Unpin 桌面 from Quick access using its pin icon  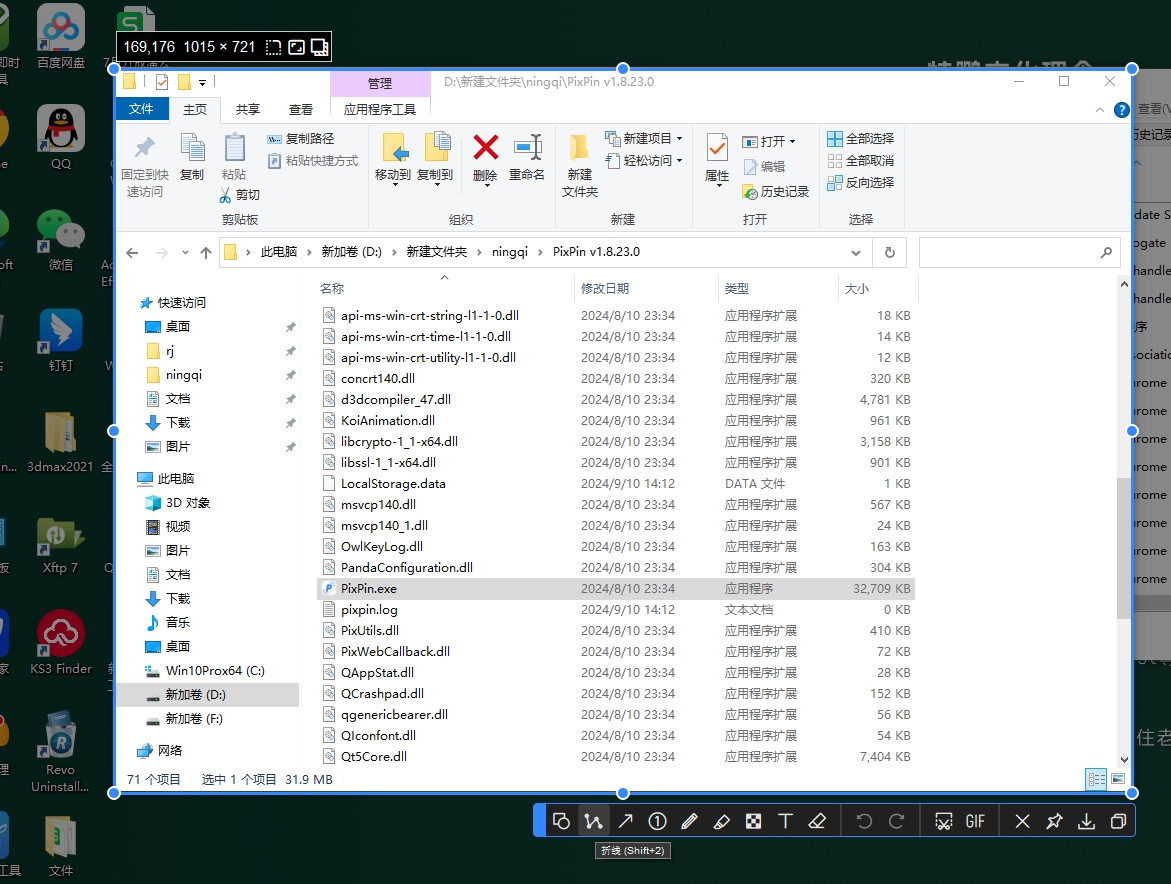291,327
